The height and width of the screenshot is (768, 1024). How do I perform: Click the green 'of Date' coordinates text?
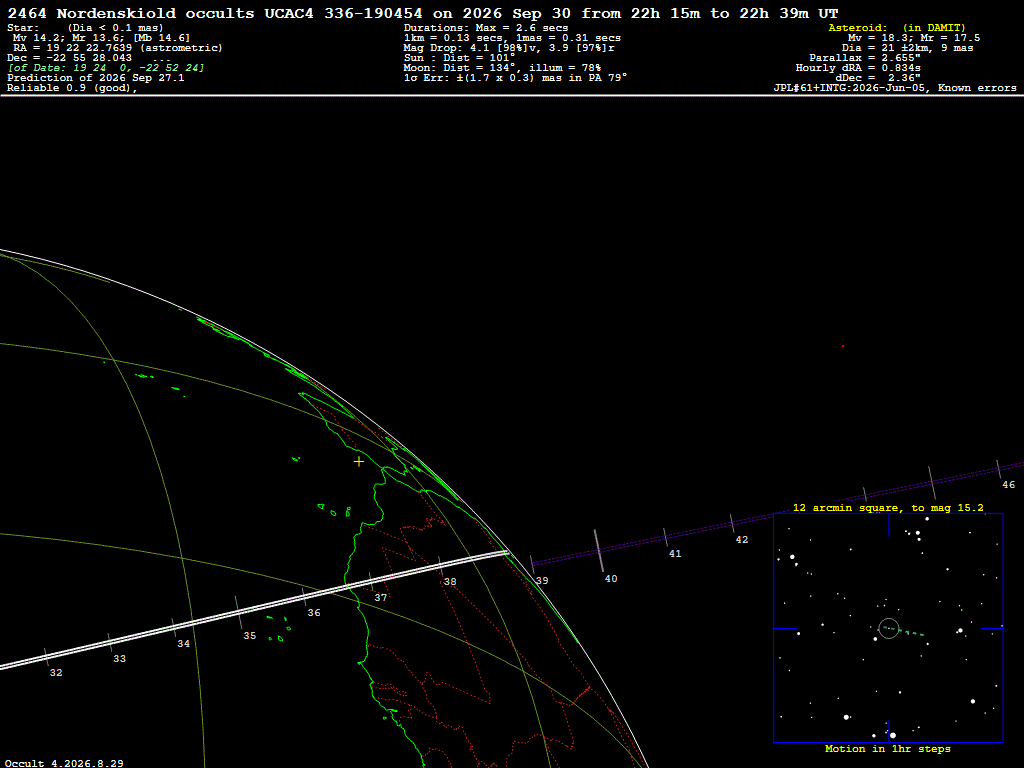click(106, 68)
